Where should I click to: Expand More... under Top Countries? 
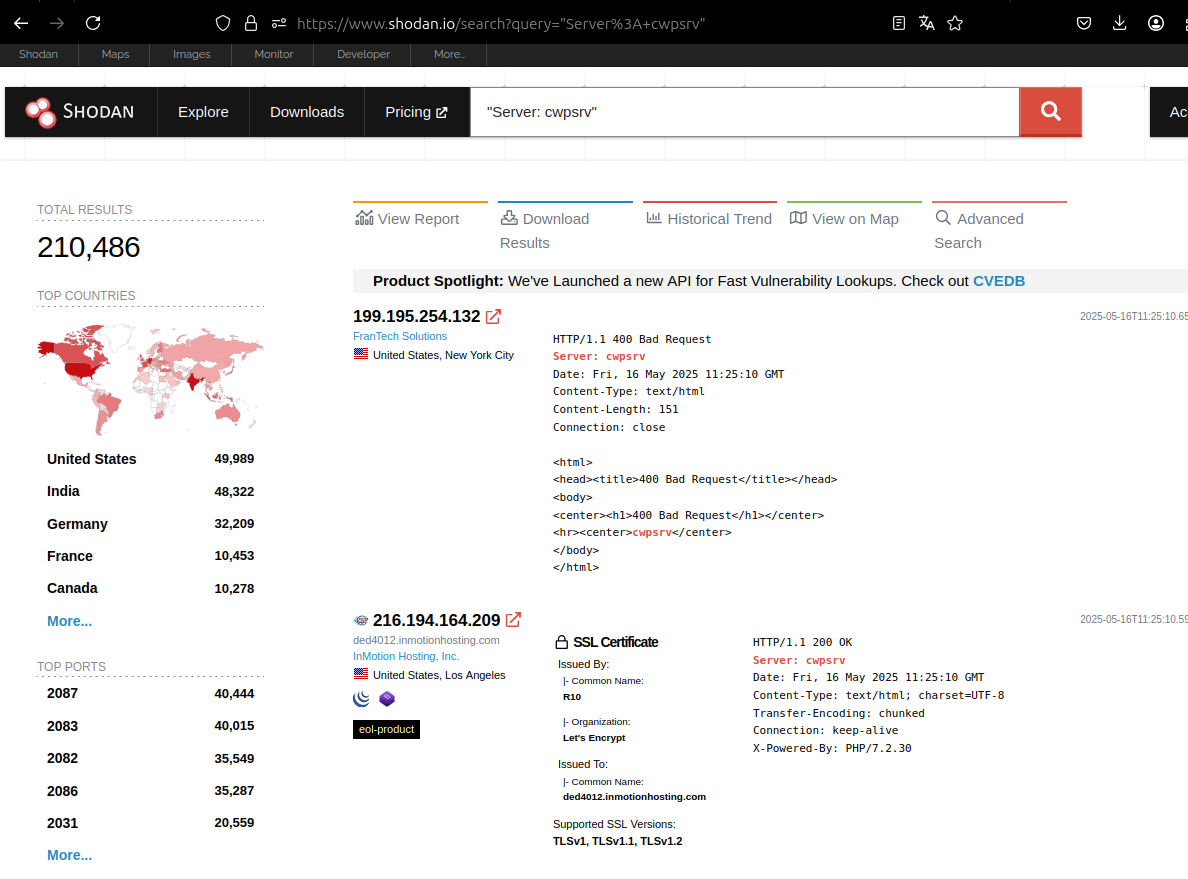70,621
